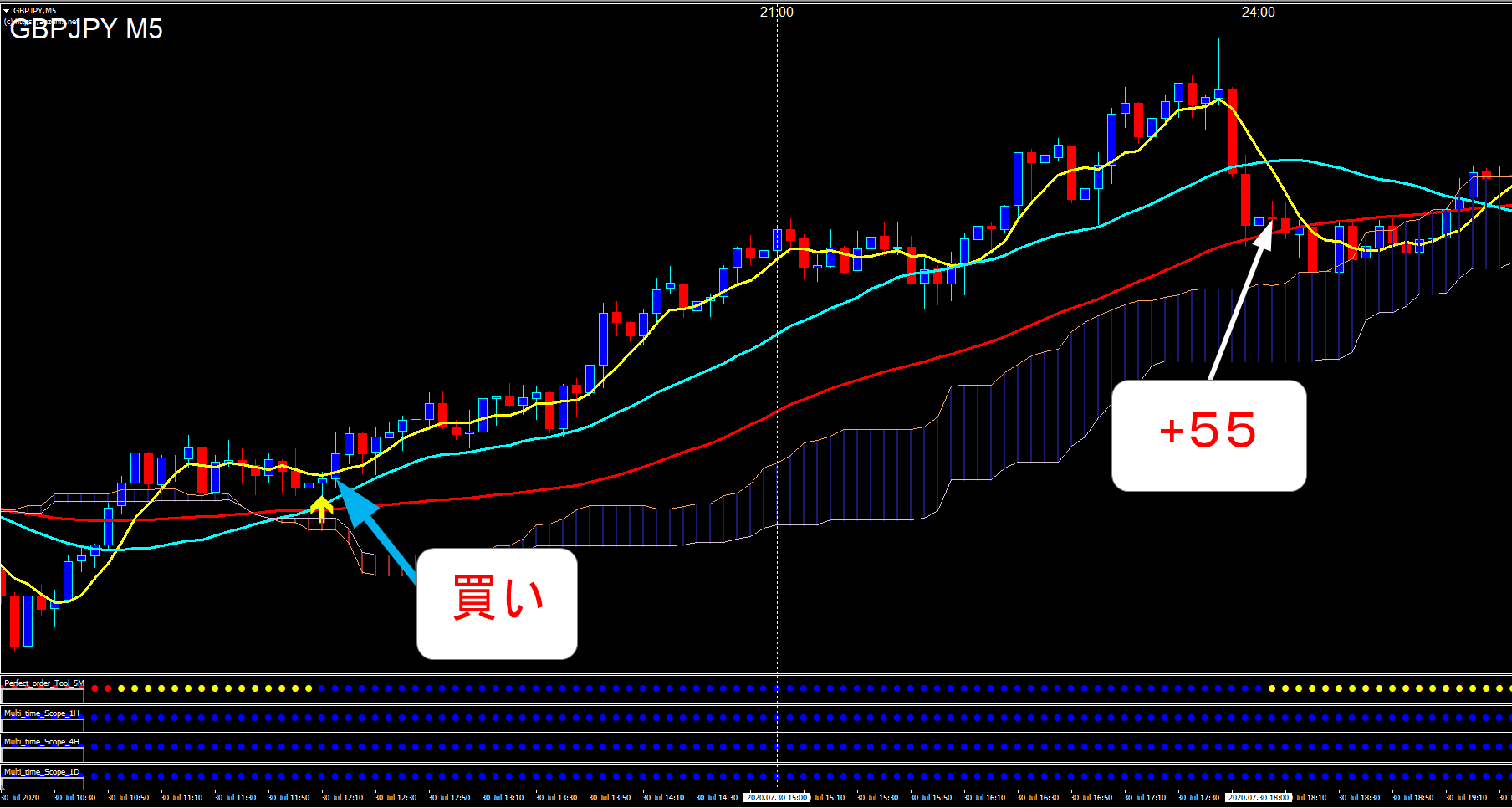Select the Multi_time_Scope_1D indicator label
Screen dimensions: 1512x808
42,772
